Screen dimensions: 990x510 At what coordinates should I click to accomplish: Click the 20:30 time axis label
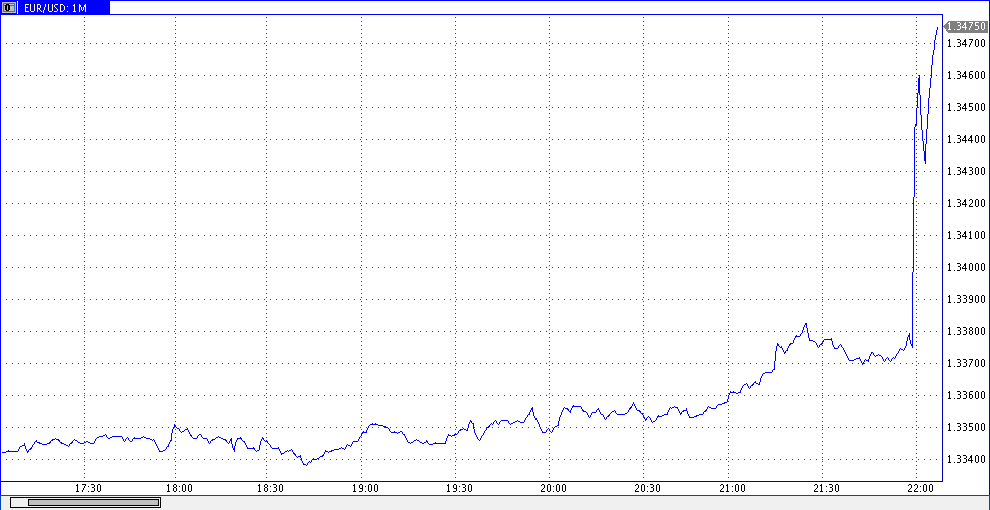pos(647,489)
